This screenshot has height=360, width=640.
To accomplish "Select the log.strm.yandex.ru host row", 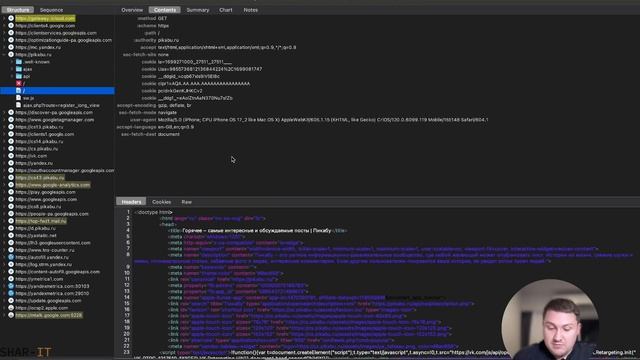I will (43, 264).
